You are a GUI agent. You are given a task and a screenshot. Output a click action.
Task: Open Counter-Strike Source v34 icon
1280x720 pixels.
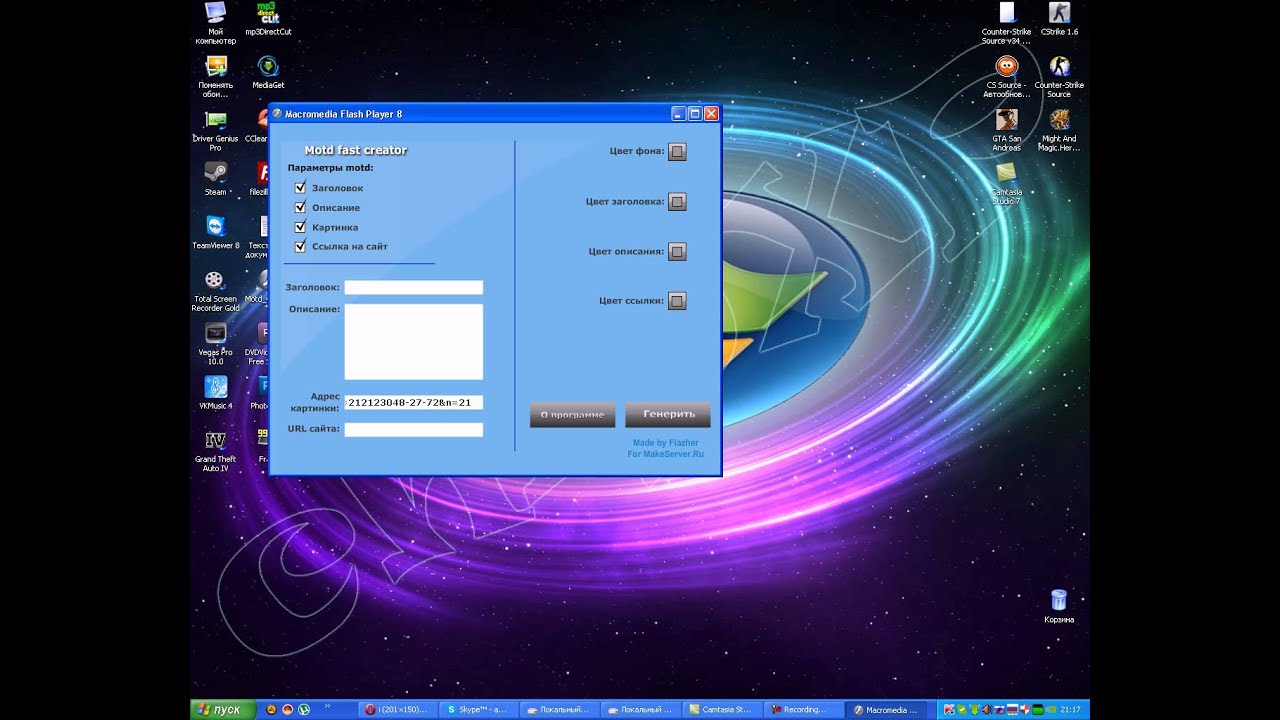[1007, 23]
